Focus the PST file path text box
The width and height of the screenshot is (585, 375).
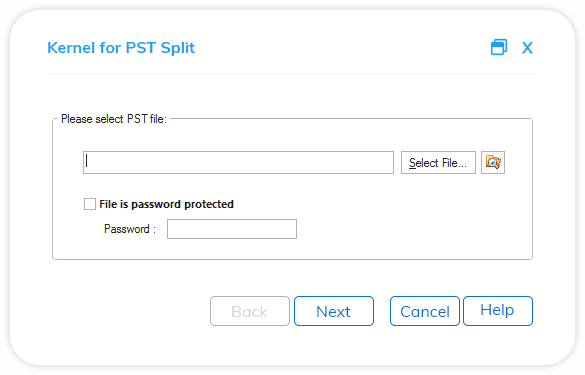(238, 162)
